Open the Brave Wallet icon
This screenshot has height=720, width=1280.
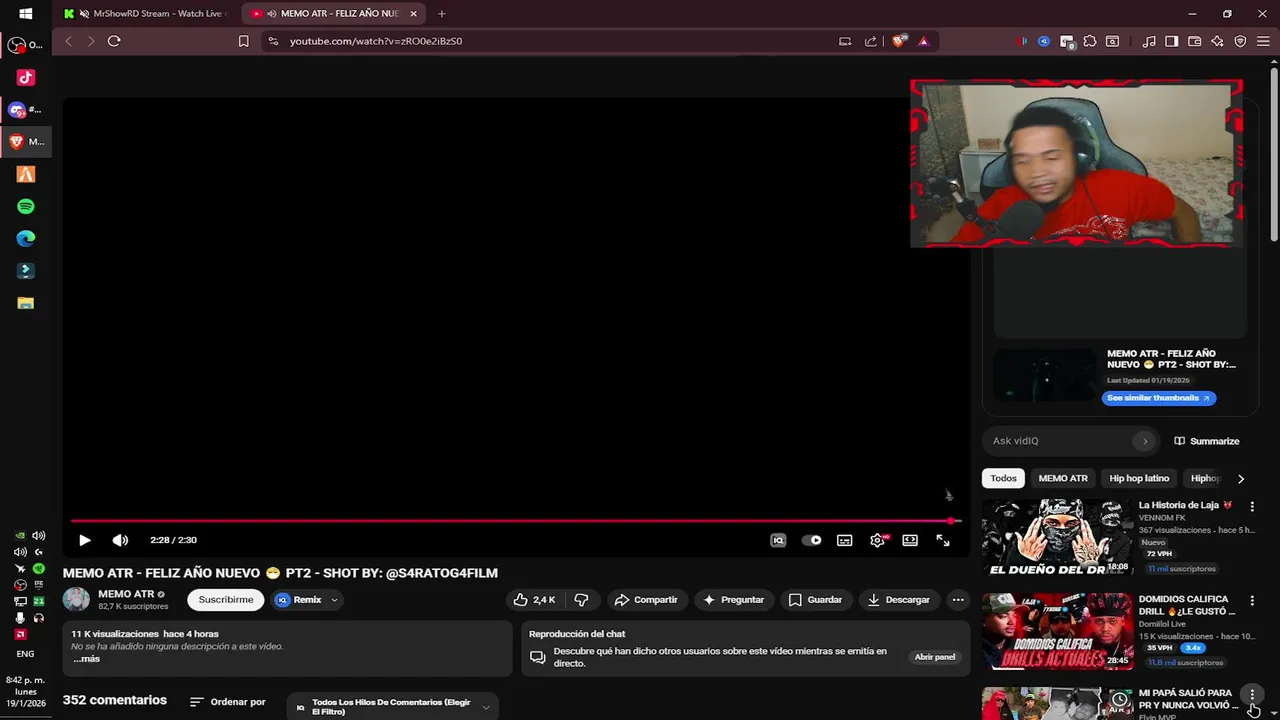(1195, 41)
